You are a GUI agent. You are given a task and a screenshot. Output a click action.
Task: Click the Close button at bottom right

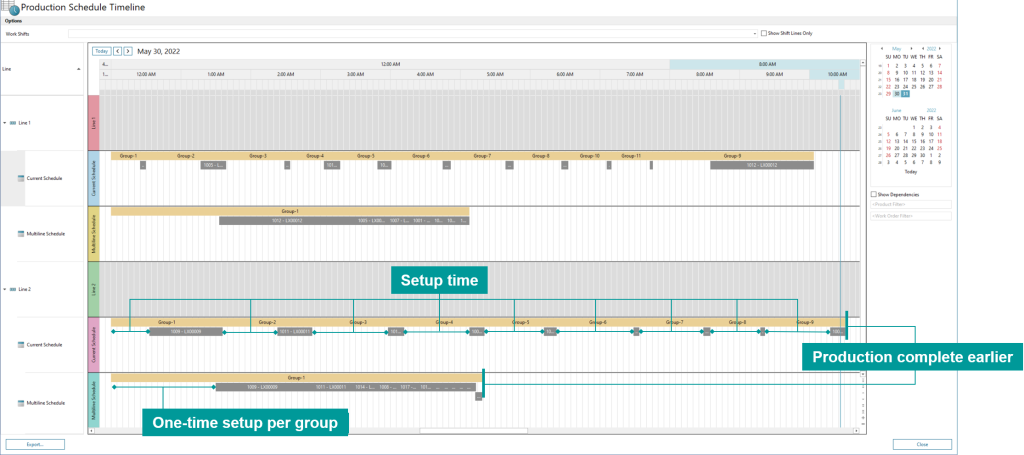click(922, 445)
